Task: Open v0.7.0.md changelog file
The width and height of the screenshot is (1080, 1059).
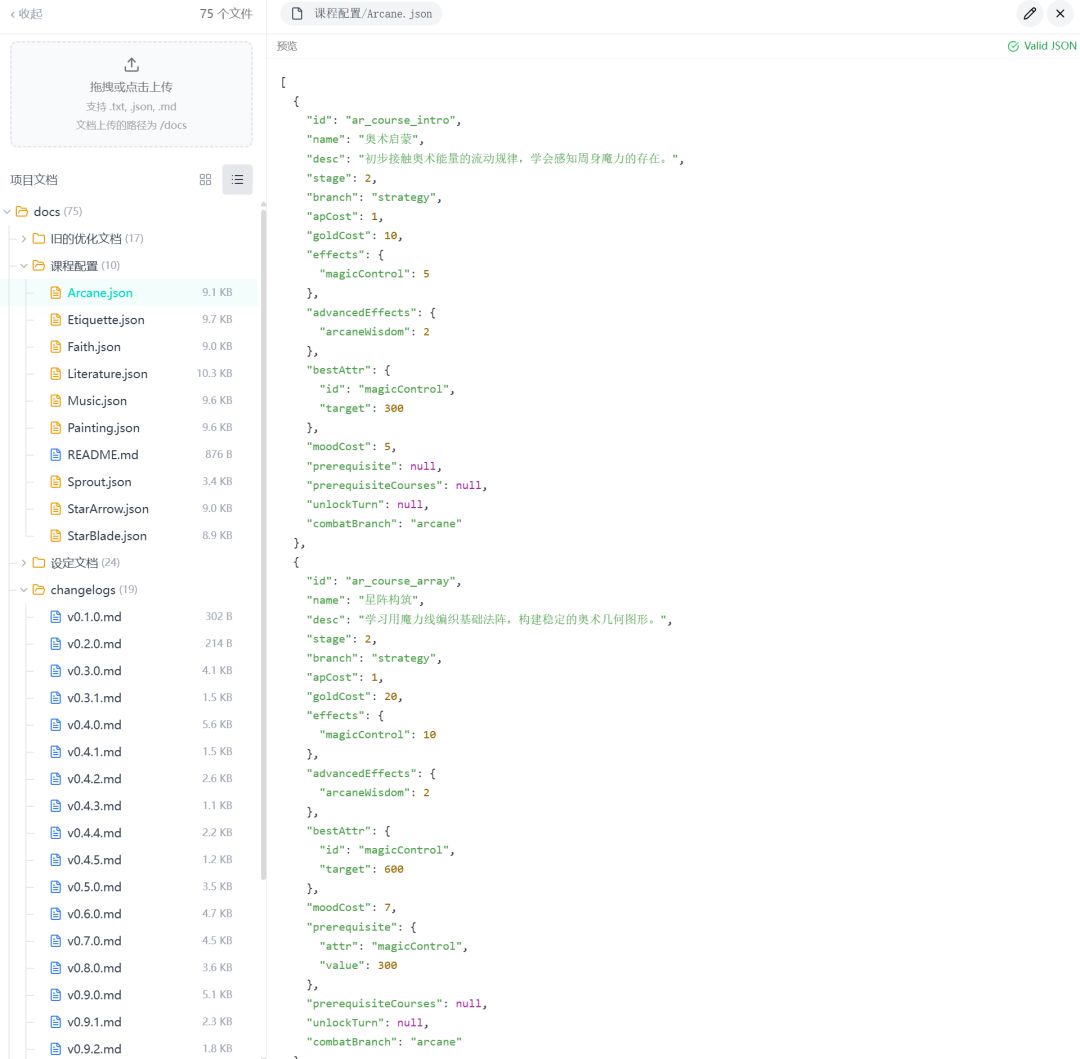Action: (x=94, y=941)
